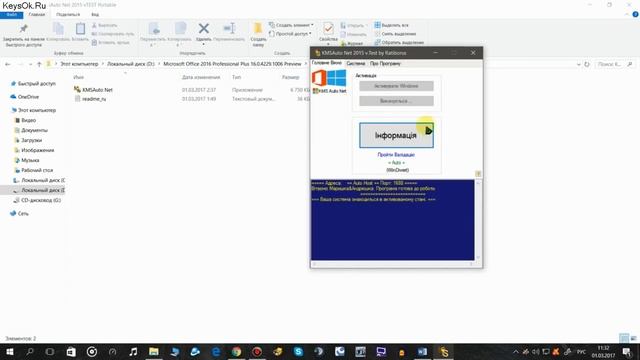Select the Головне Вікно tab
Viewport: 640px width, 360px height.
(327, 63)
